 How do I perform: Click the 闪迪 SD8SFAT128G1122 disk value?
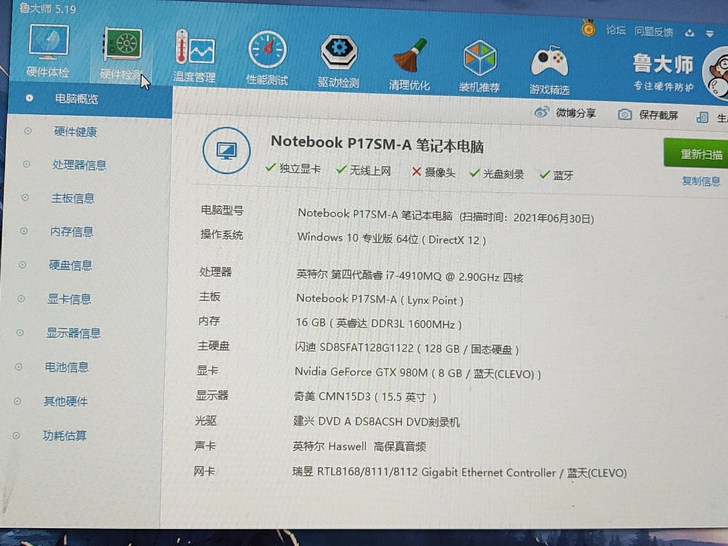[x=407, y=348]
